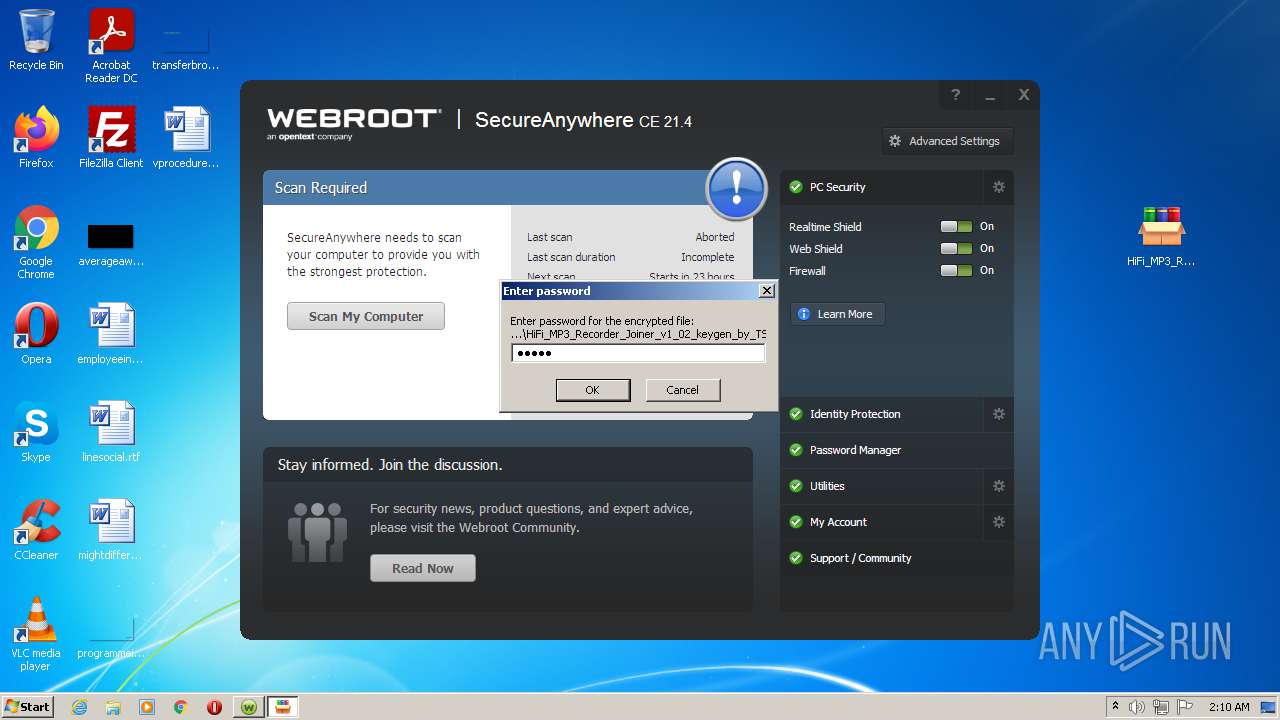1280x720 pixels.
Task: Open the averageaw desktop file
Action: click(x=111, y=244)
